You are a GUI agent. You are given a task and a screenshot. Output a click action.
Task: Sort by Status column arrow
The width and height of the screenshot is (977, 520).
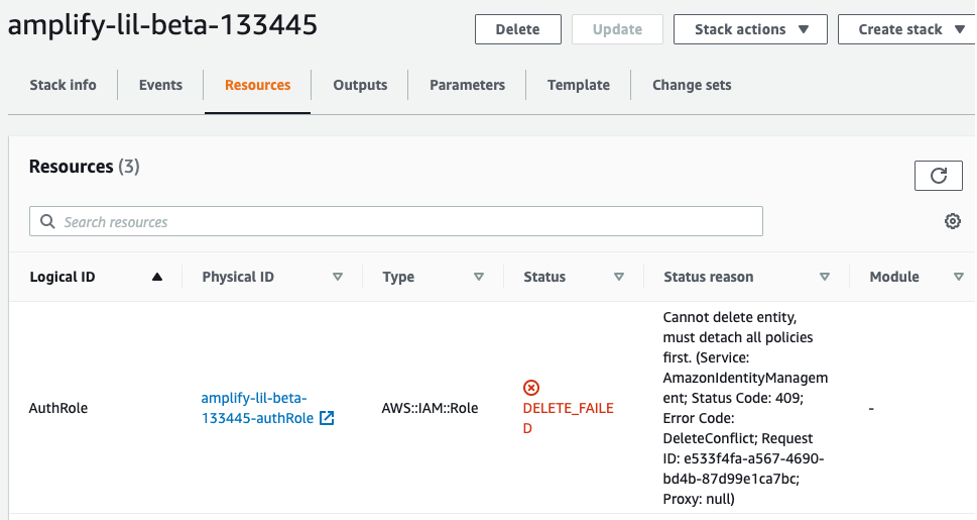pos(619,277)
